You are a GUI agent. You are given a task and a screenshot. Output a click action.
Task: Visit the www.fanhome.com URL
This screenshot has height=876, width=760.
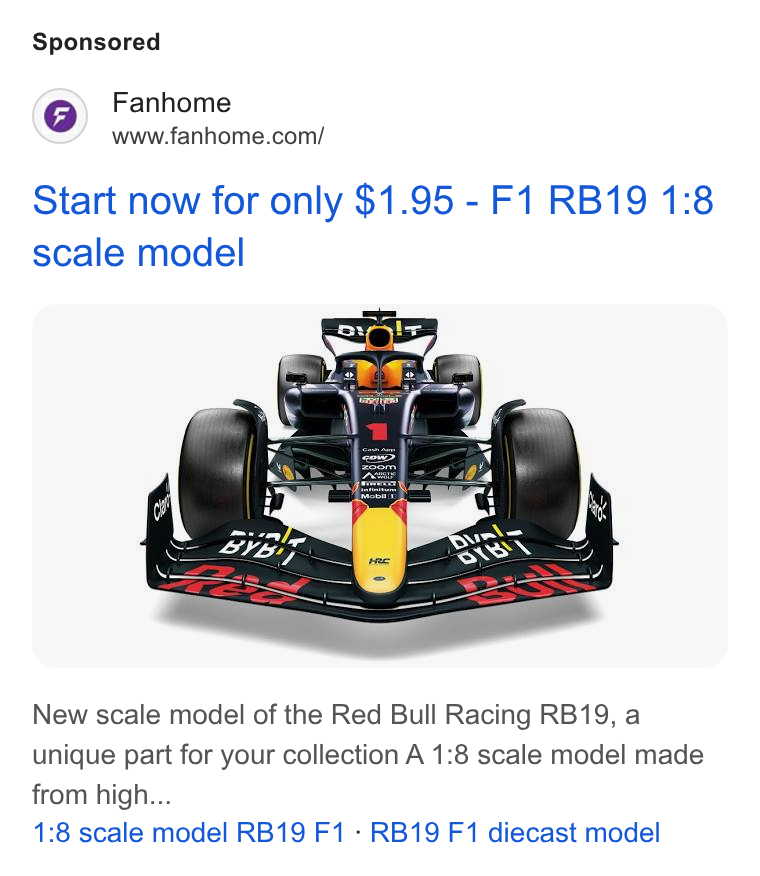218,136
